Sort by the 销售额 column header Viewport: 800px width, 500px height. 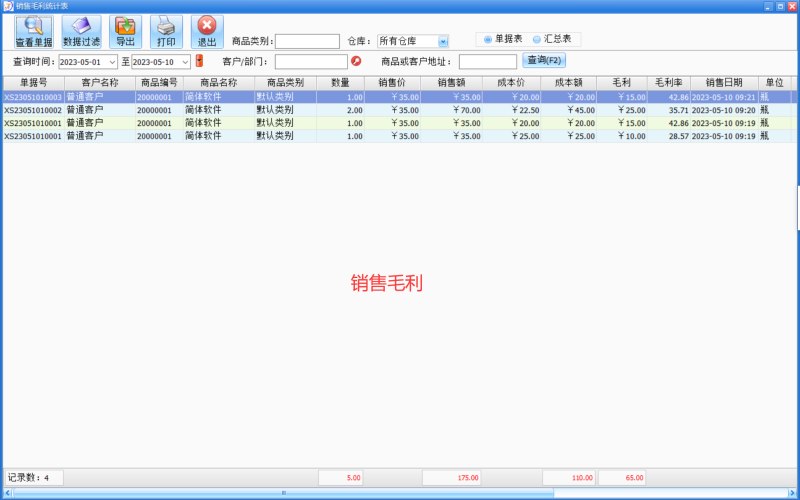coord(452,83)
